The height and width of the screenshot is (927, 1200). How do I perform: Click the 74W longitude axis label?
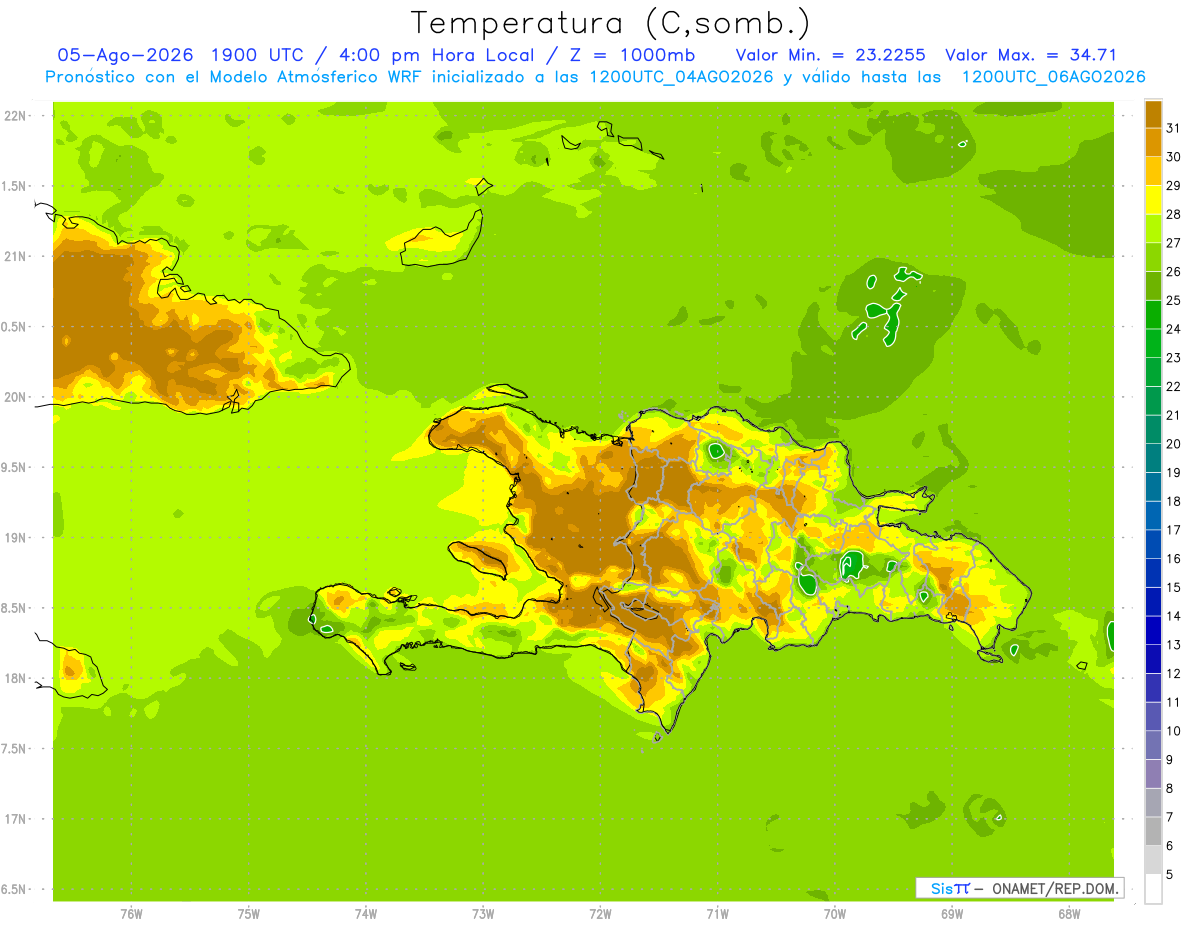coord(365,913)
